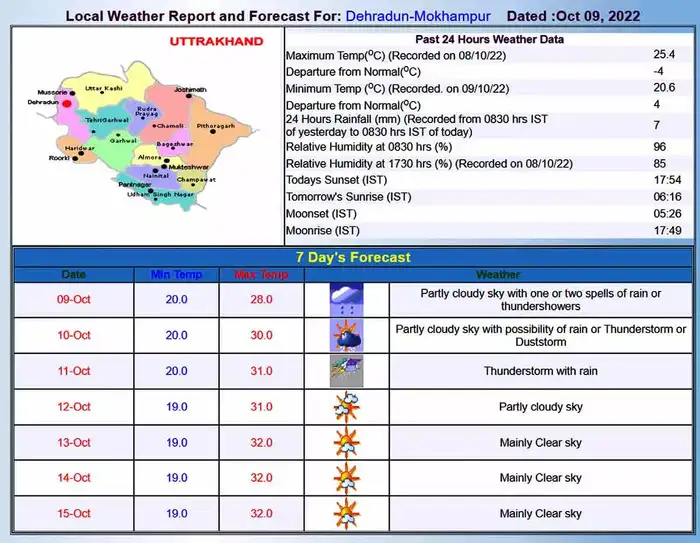Click the 14-Oct mainly clear sun icon
700x543 pixels.
coord(346,478)
